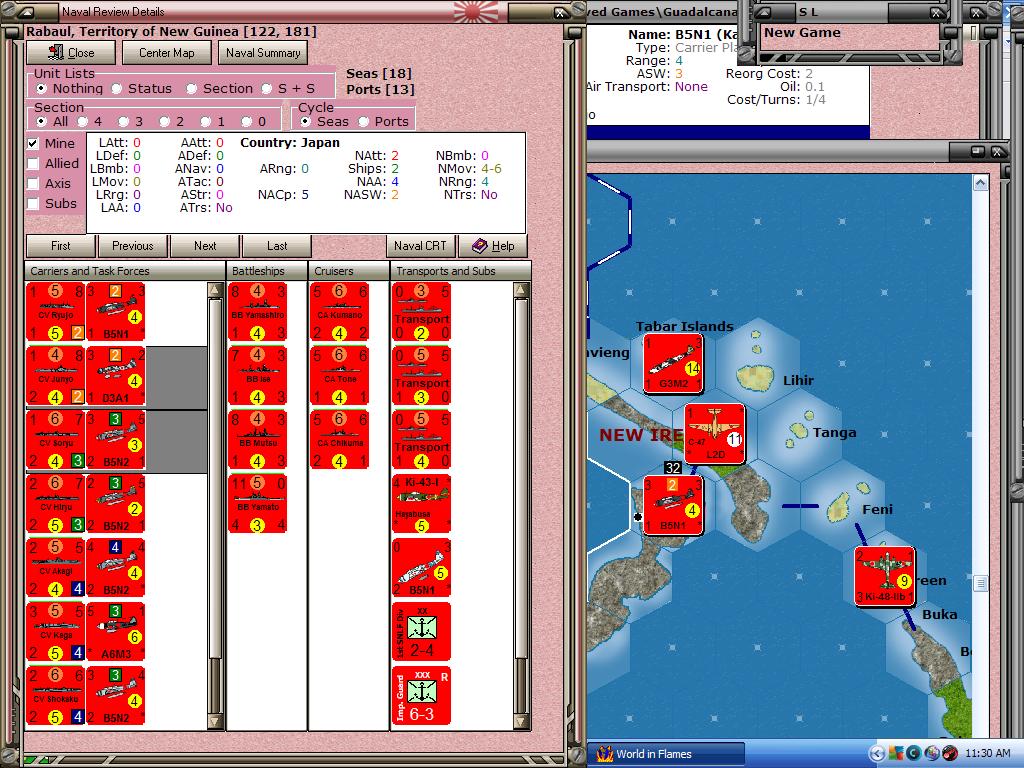Select the D3A1 aircraft counter
The image size is (1024, 768).
tap(116, 376)
